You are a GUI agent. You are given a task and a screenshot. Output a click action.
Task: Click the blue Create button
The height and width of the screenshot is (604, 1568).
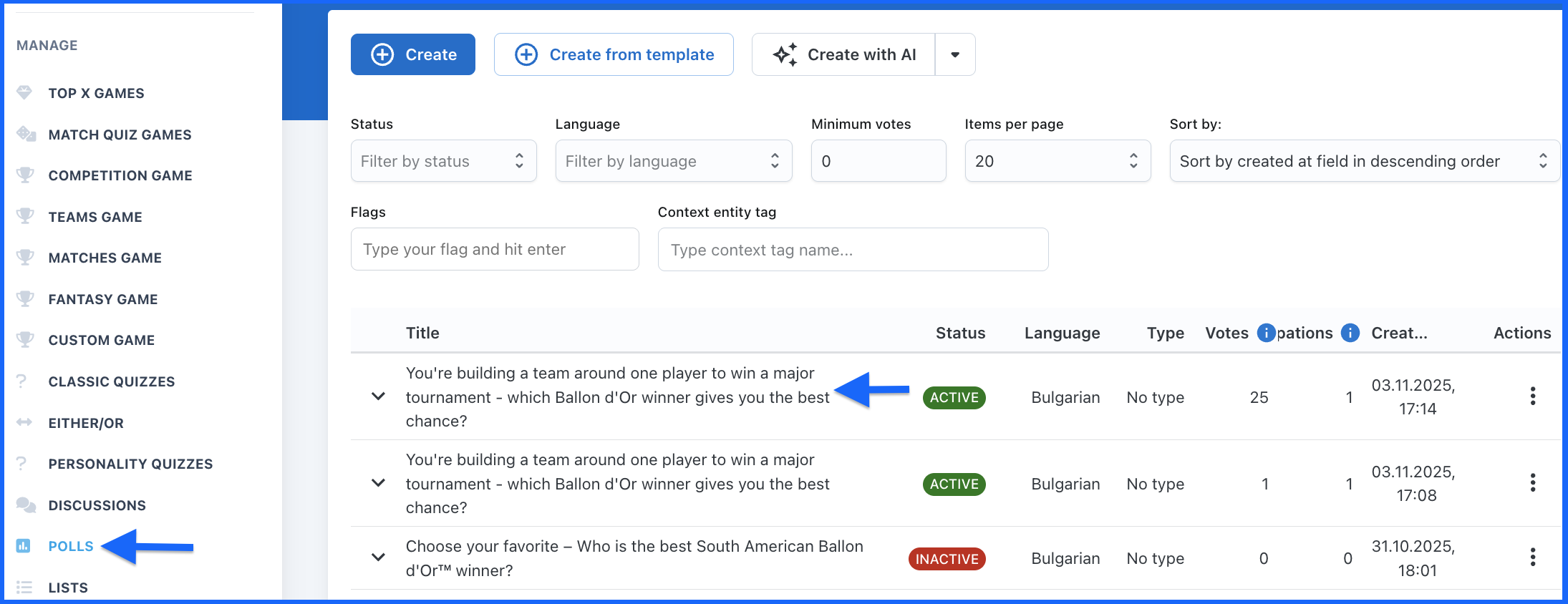tap(413, 54)
